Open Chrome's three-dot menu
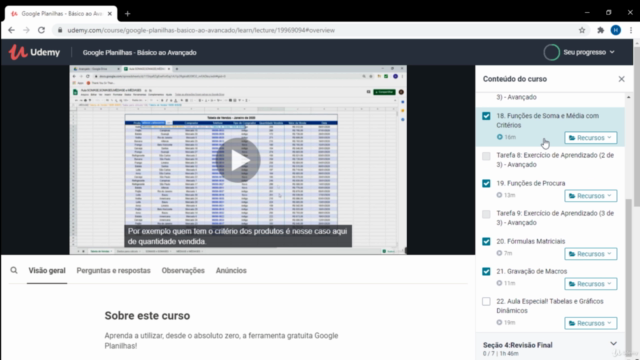 [631, 30]
